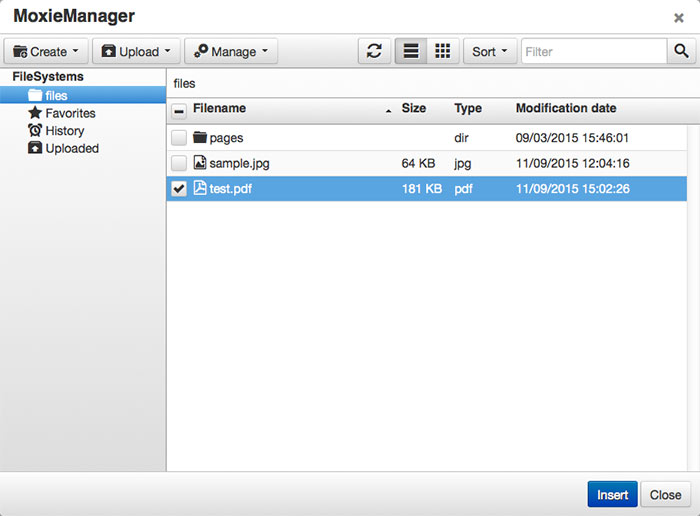The image size is (700, 516).
Task: Click the files breadcrumb path
Action: (184, 83)
